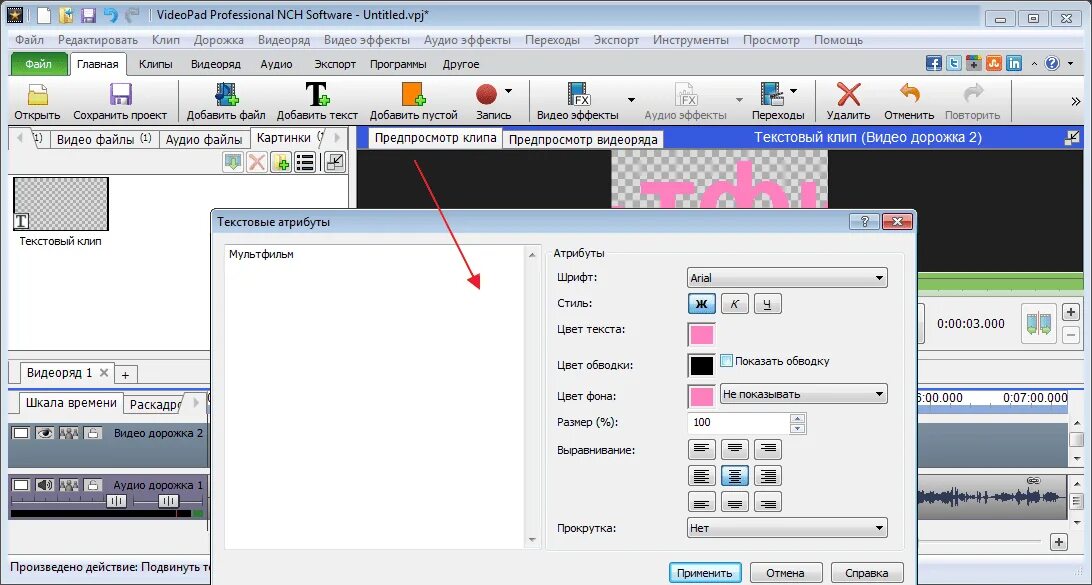The image size is (1092, 585).
Task: Mute Аудио дорожка 1 speaker icon
Action: point(45,485)
